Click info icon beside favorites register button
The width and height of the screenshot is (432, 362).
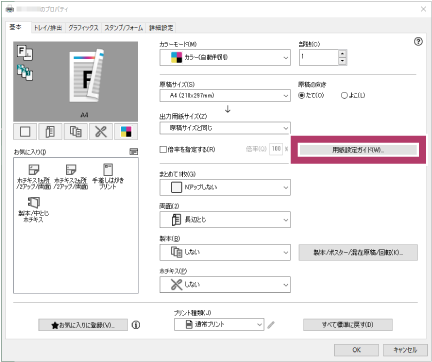point(136,325)
